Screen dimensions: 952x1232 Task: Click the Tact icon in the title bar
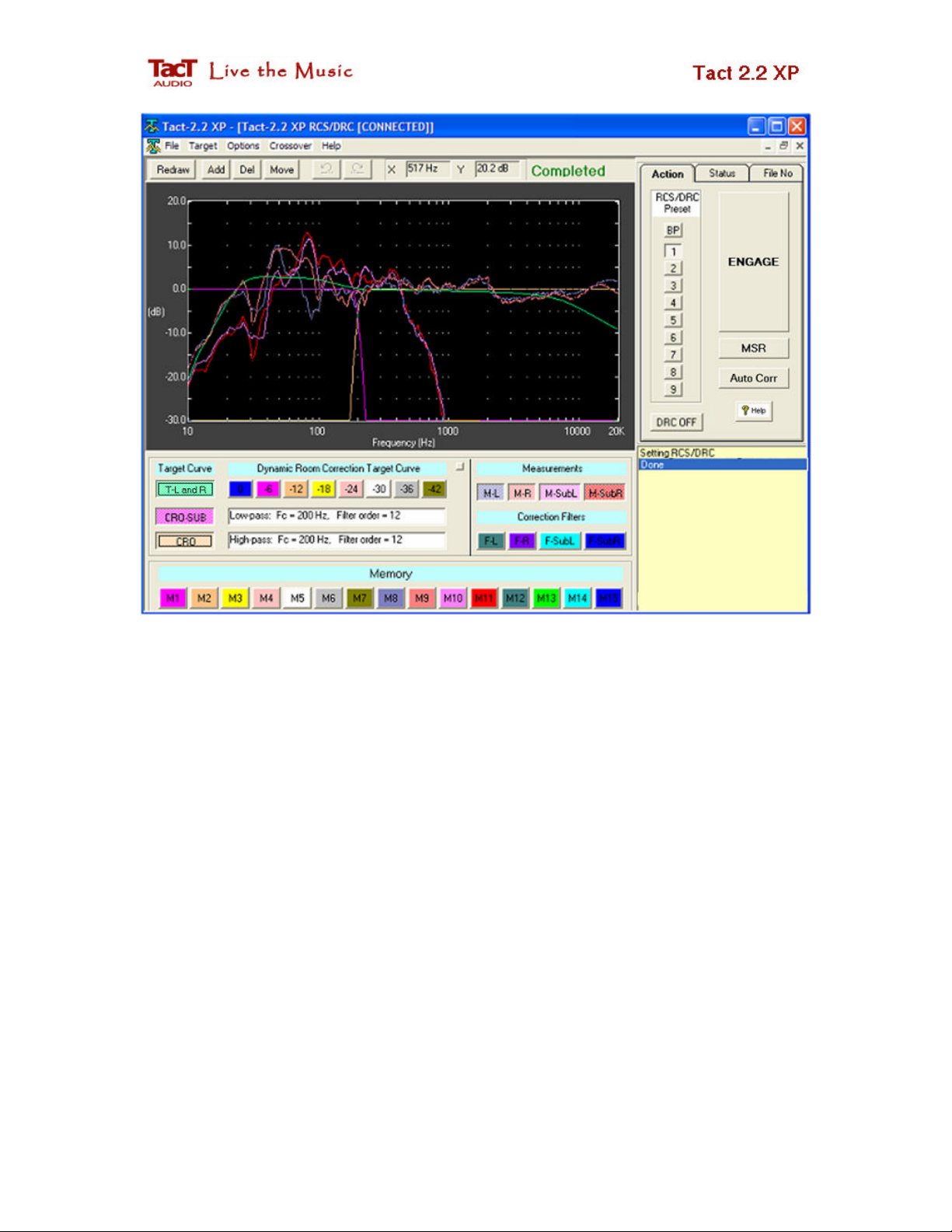tap(152, 126)
